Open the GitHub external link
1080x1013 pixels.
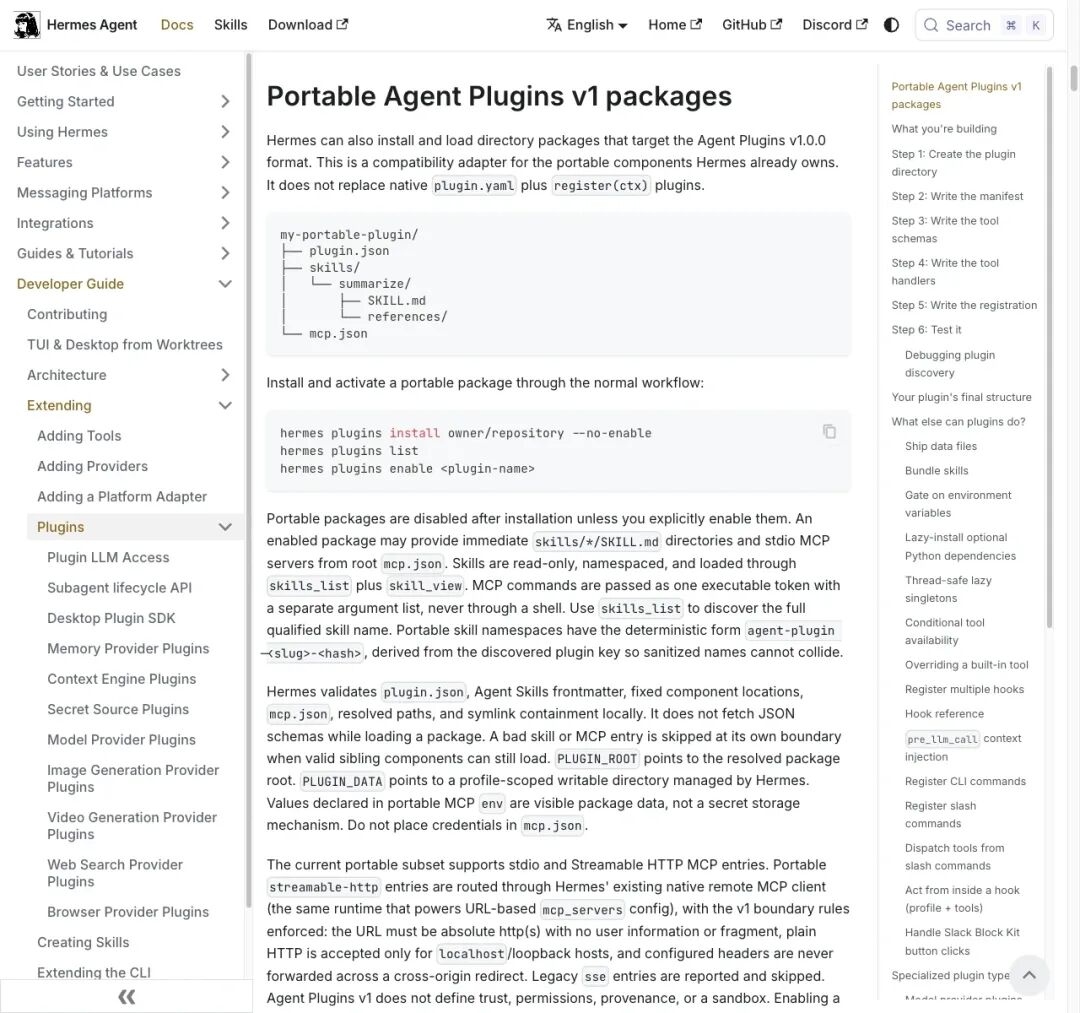tap(751, 25)
